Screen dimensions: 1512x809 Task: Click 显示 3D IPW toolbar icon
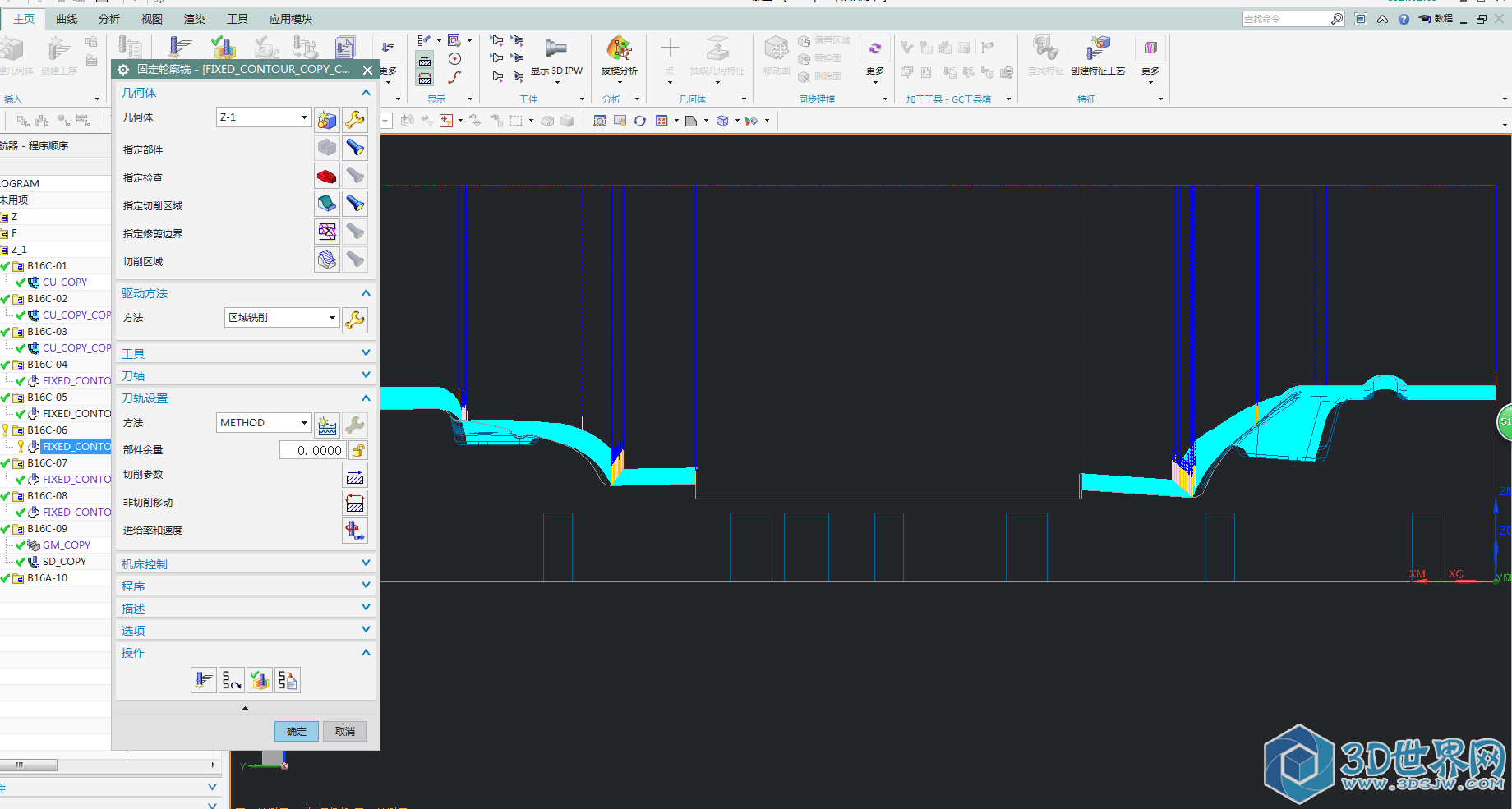tap(556, 57)
